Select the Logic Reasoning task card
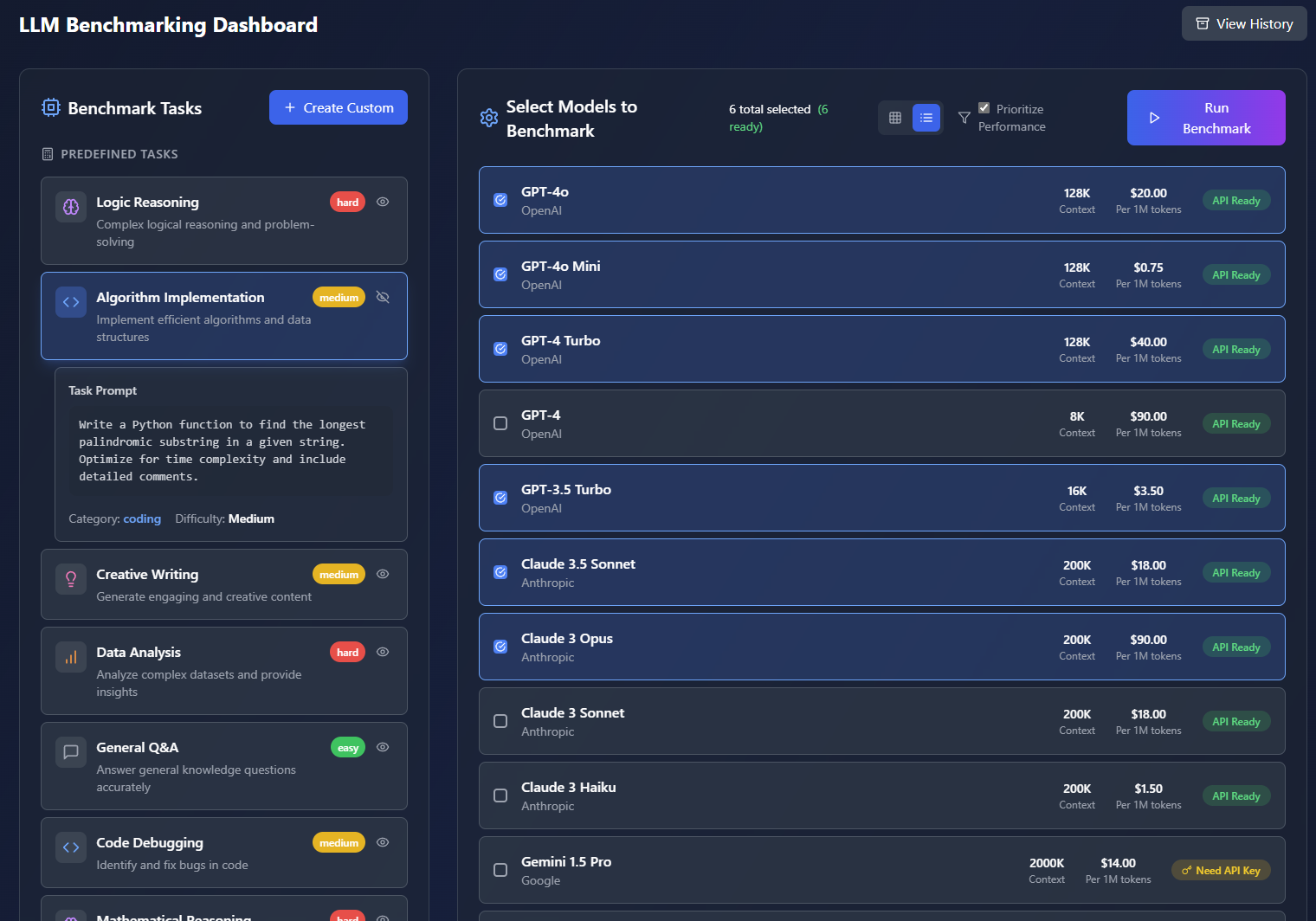The image size is (1316, 921). 224,221
